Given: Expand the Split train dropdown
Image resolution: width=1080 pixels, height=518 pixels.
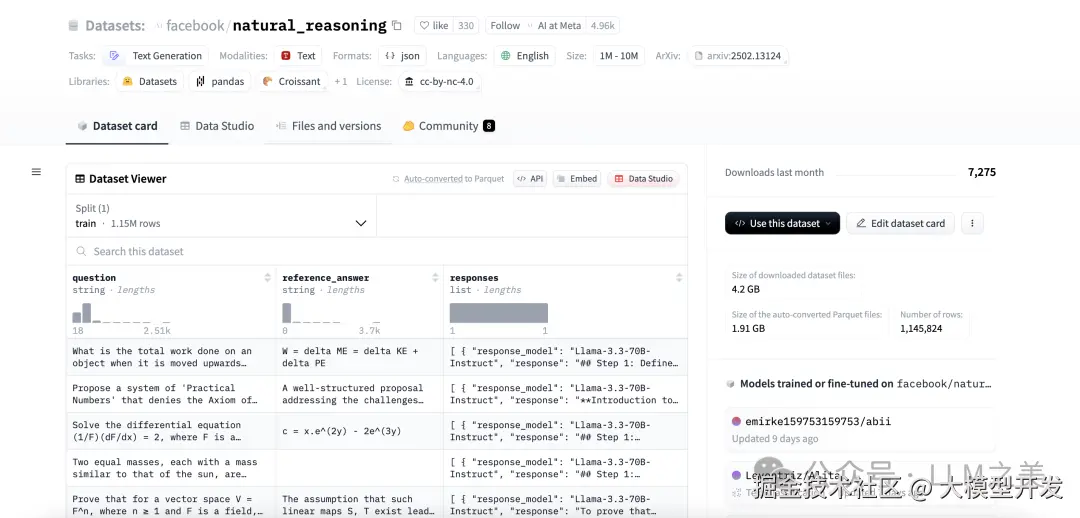Looking at the screenshot, I should (221, 216).
